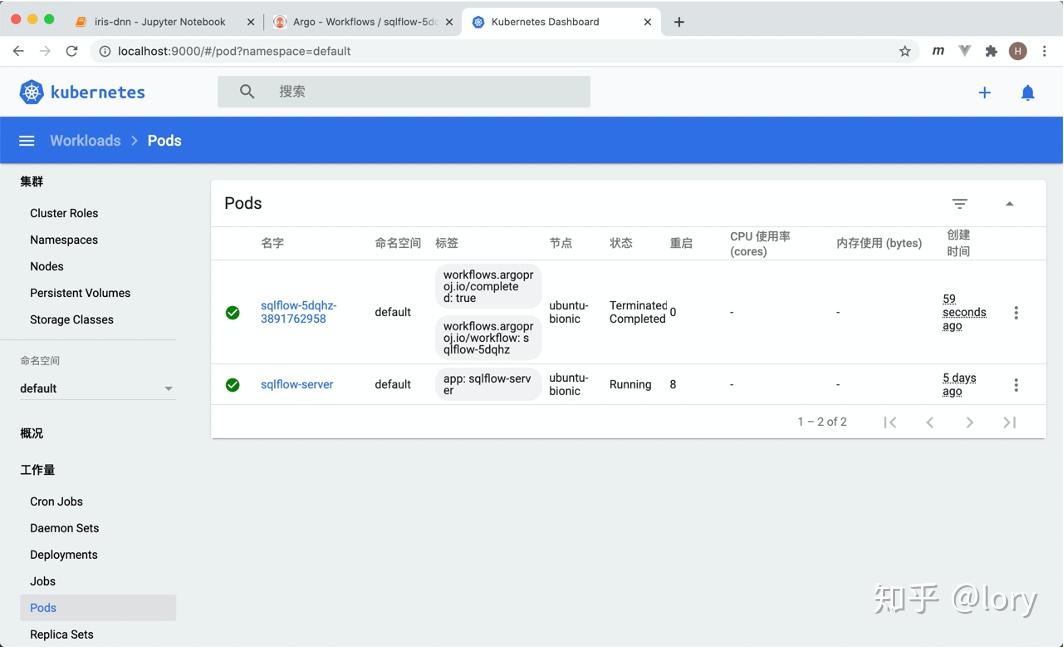Click the hamburger navigation menu icon
Viewport: 1064px width, 648px height.
coord(26,140)
